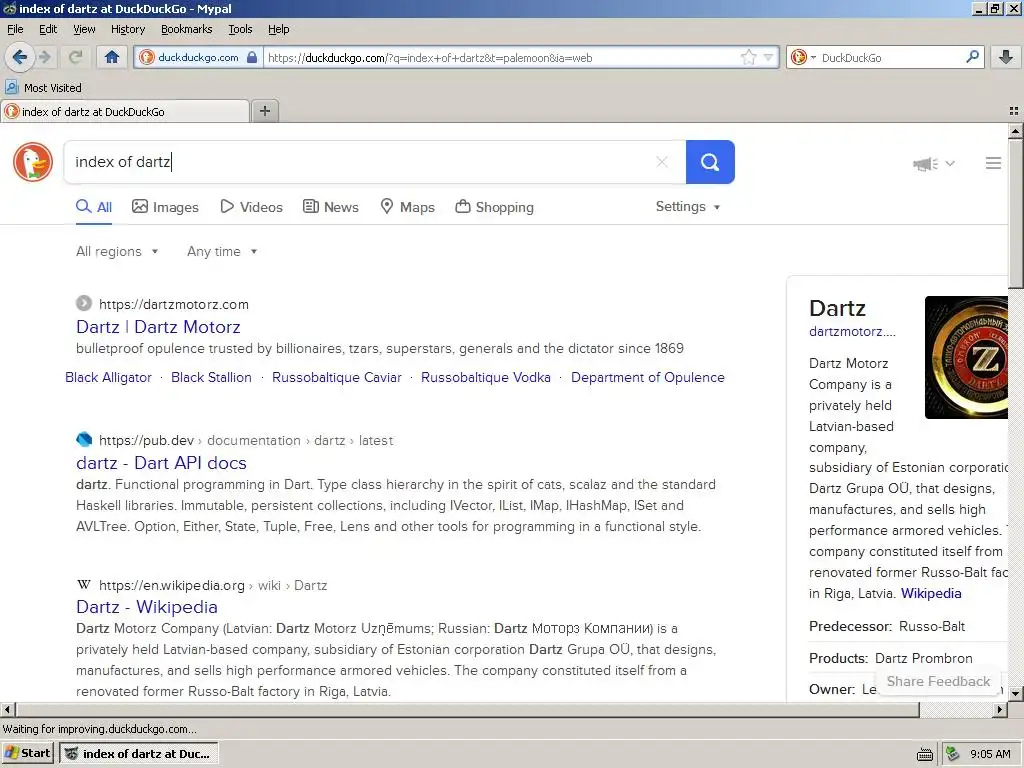The width and height of the screenshot is (1024, 768).
Task: Open the dartz - Dart API docs result
Action: 161,463
